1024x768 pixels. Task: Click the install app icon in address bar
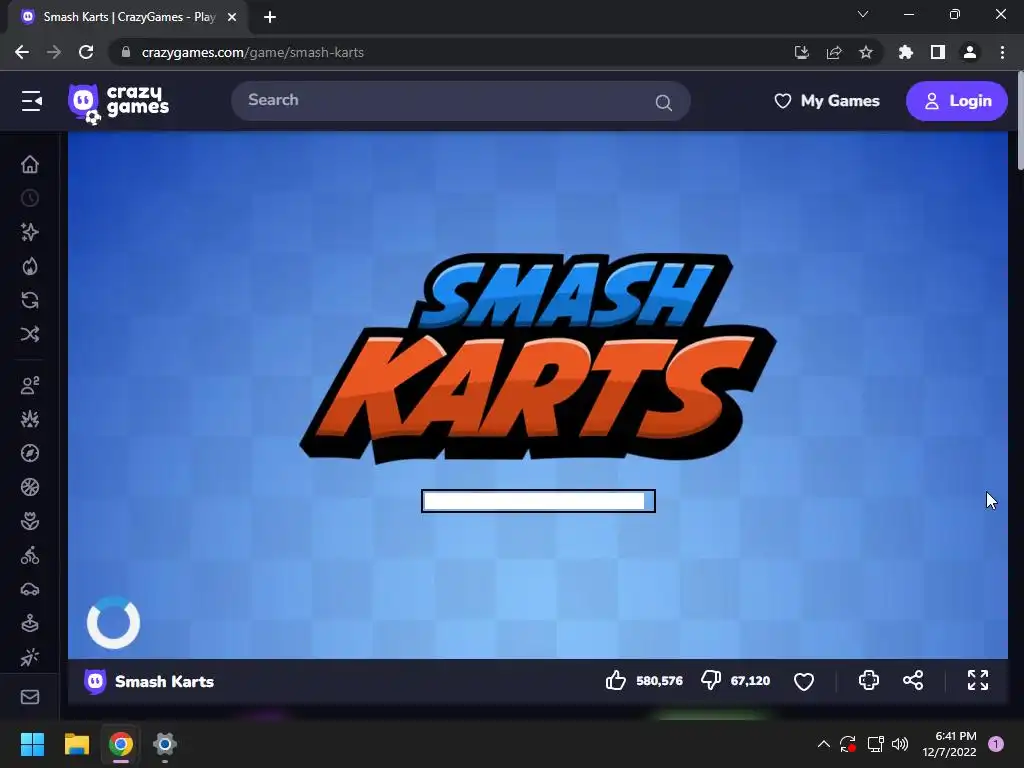pos(801,52)
